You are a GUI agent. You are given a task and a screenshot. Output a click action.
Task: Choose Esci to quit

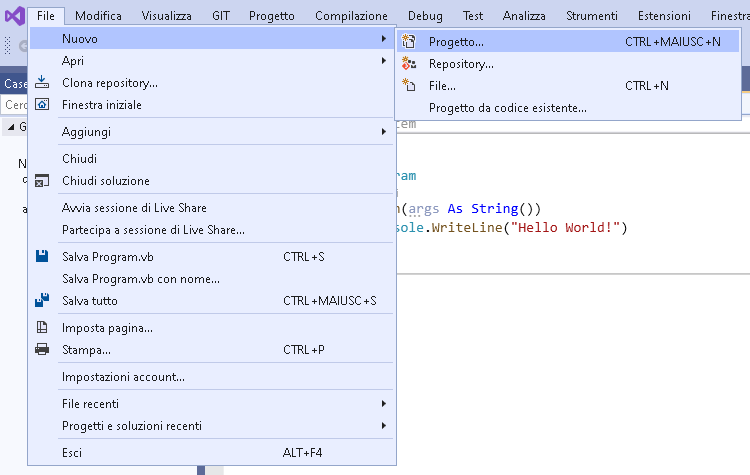212,453
